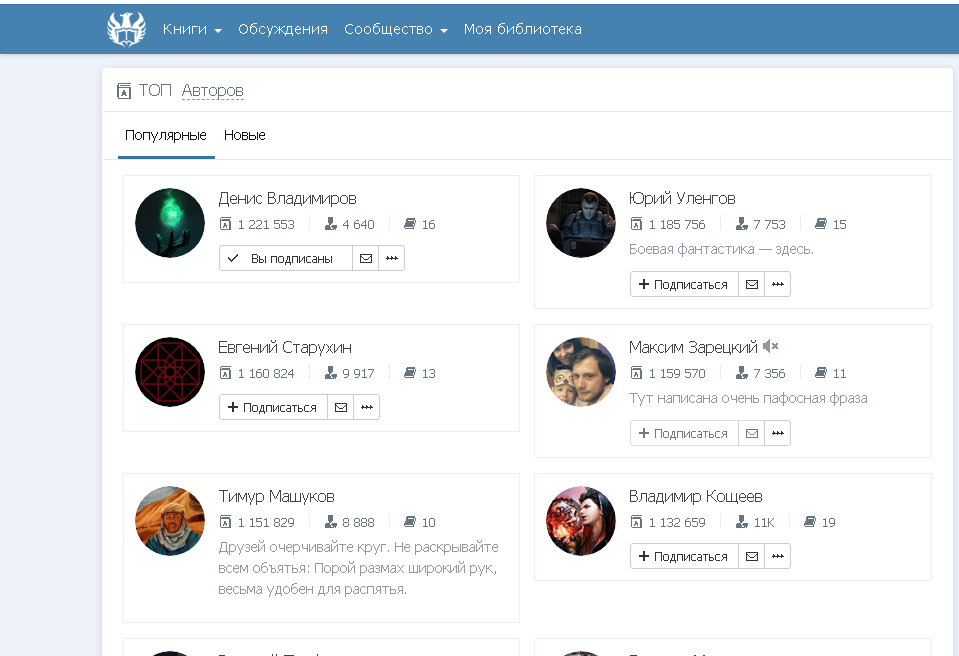Subscribe to Юрий Уленгов

point(684,284)
